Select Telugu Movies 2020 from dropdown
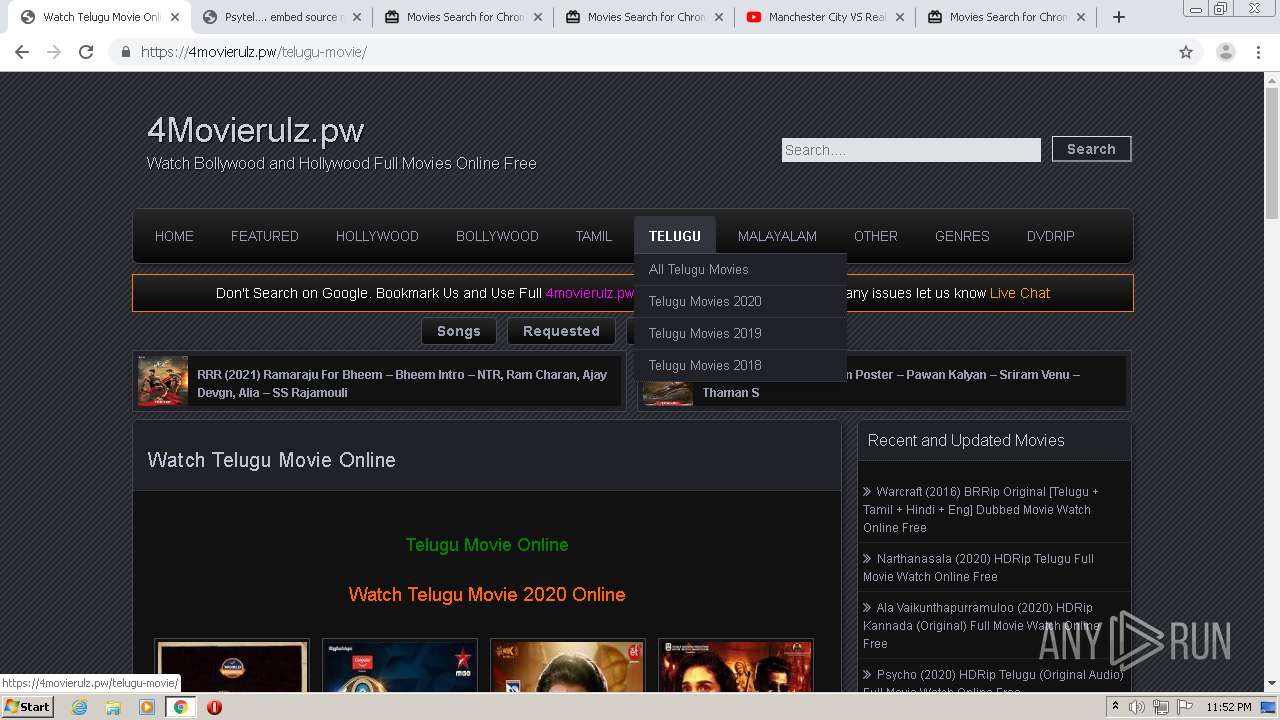The width and height of the screenshot is (1280, 720). (x=740, y=301)
